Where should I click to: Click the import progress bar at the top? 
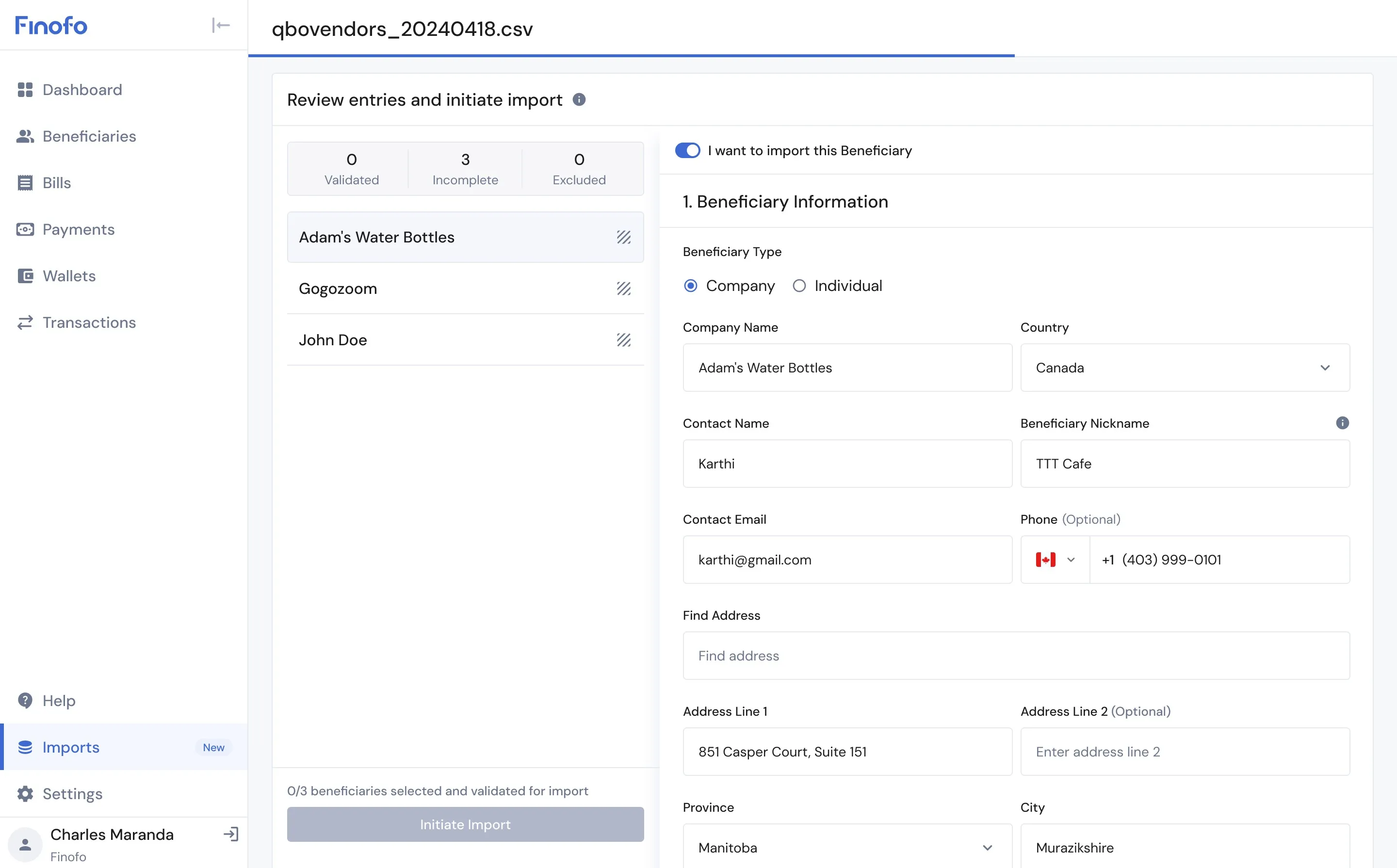tap(631, 56)
